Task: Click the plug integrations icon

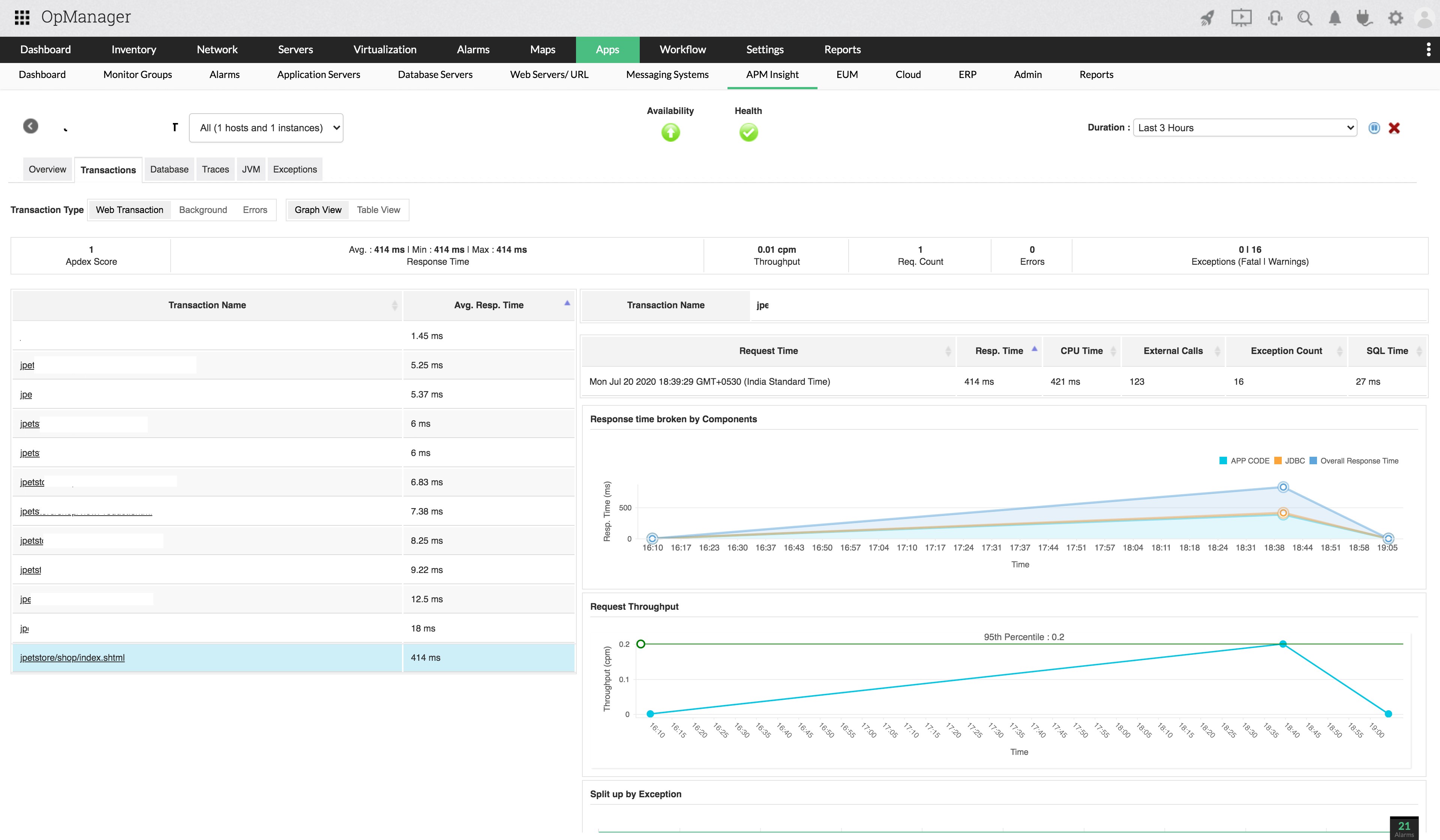Action: (1364, 18)
